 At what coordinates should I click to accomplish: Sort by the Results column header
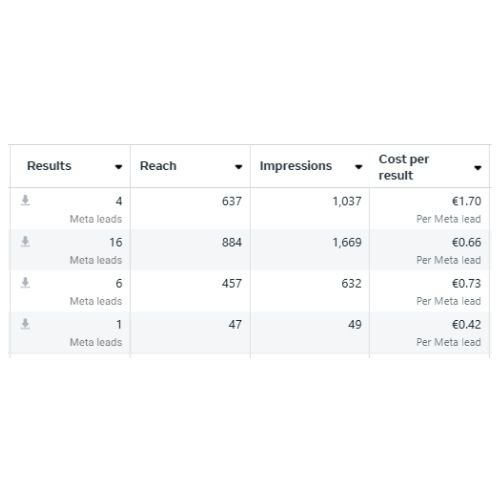49,166
